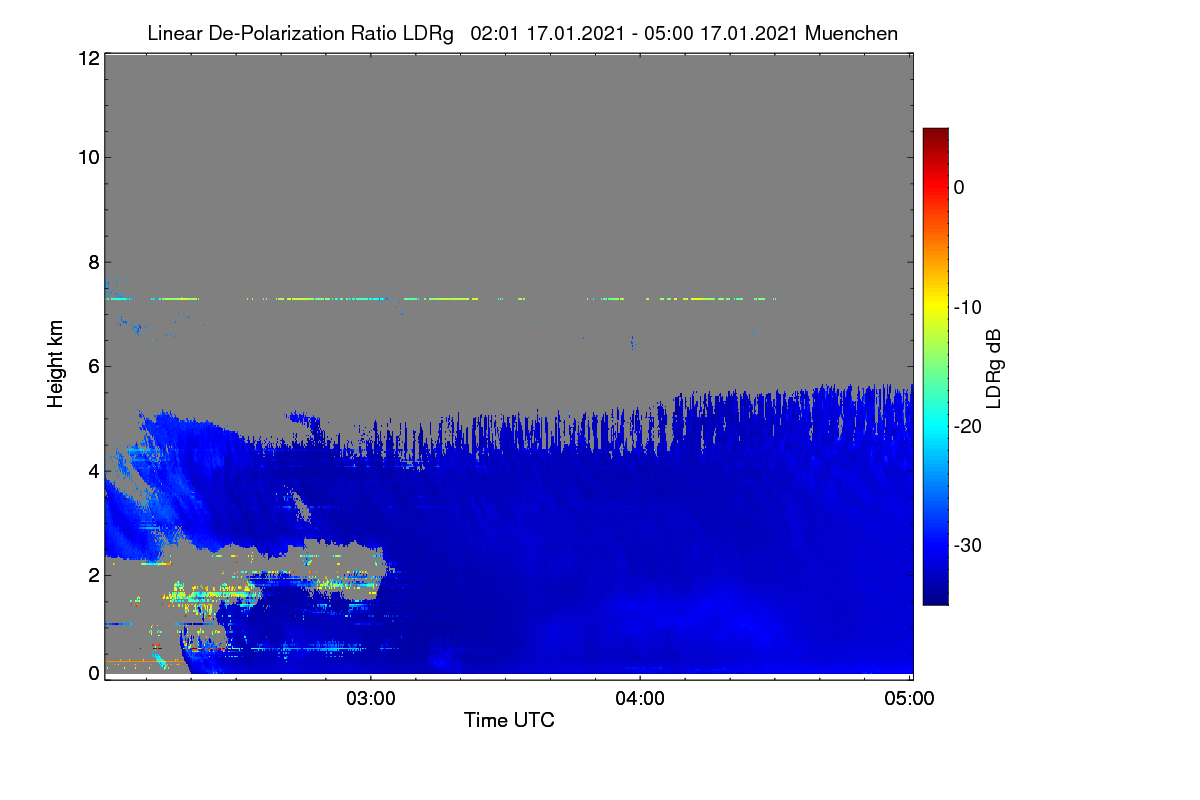Screen dimensions: 1200x800
Task: Click the 12 height tick label
Action: tap(87, 59)
